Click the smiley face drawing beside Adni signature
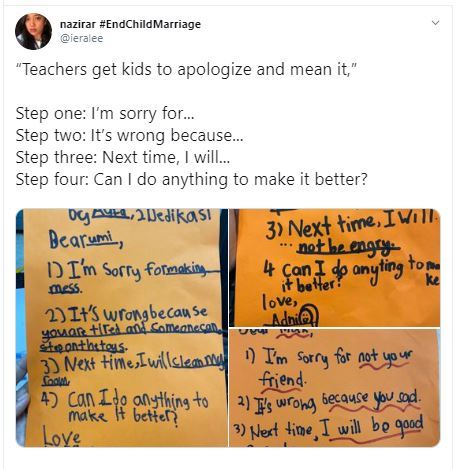 (x=309, y=316)
